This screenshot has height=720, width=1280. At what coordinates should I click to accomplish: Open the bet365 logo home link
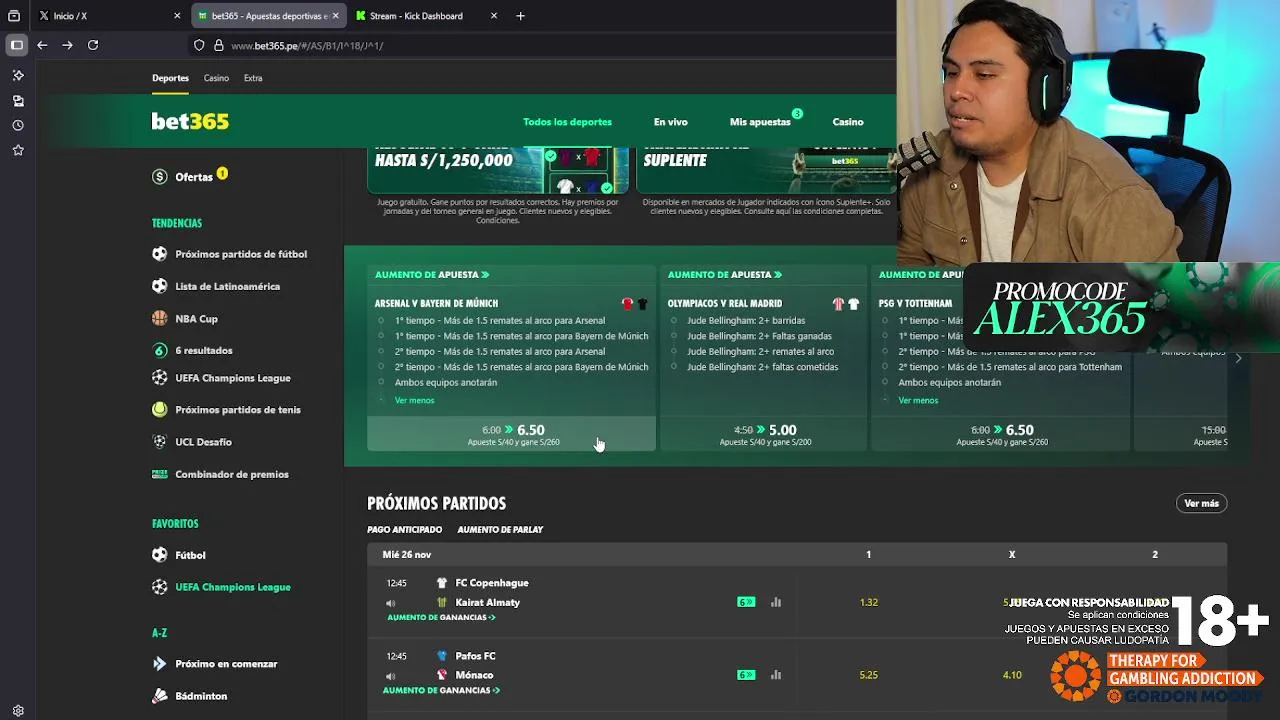pyautogui.click(x=190, y=121)
